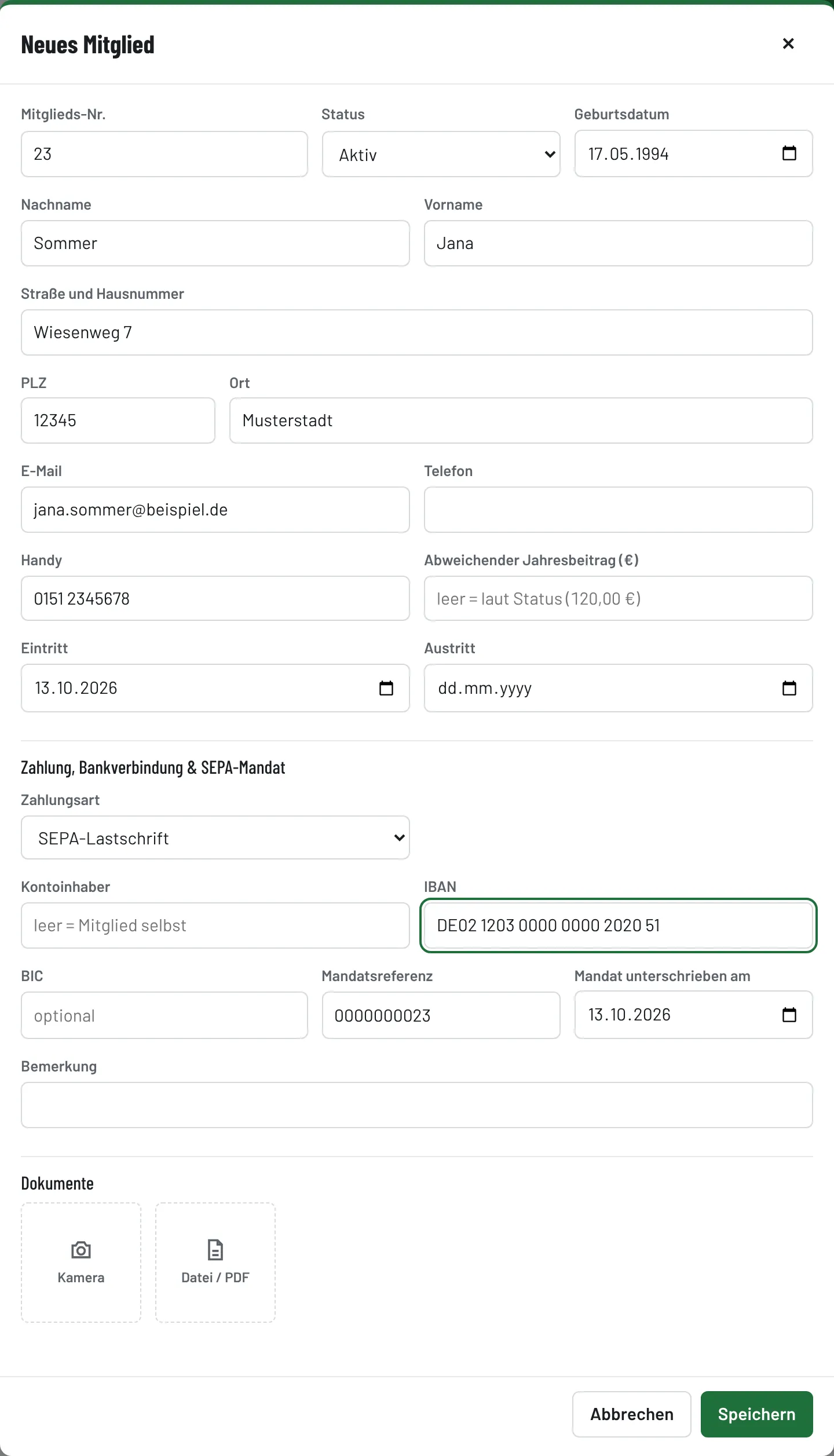Click the Neues Mitglied dialog title
The width and height of the screenshot is (834, 1456).
click(x=88, y=45)
